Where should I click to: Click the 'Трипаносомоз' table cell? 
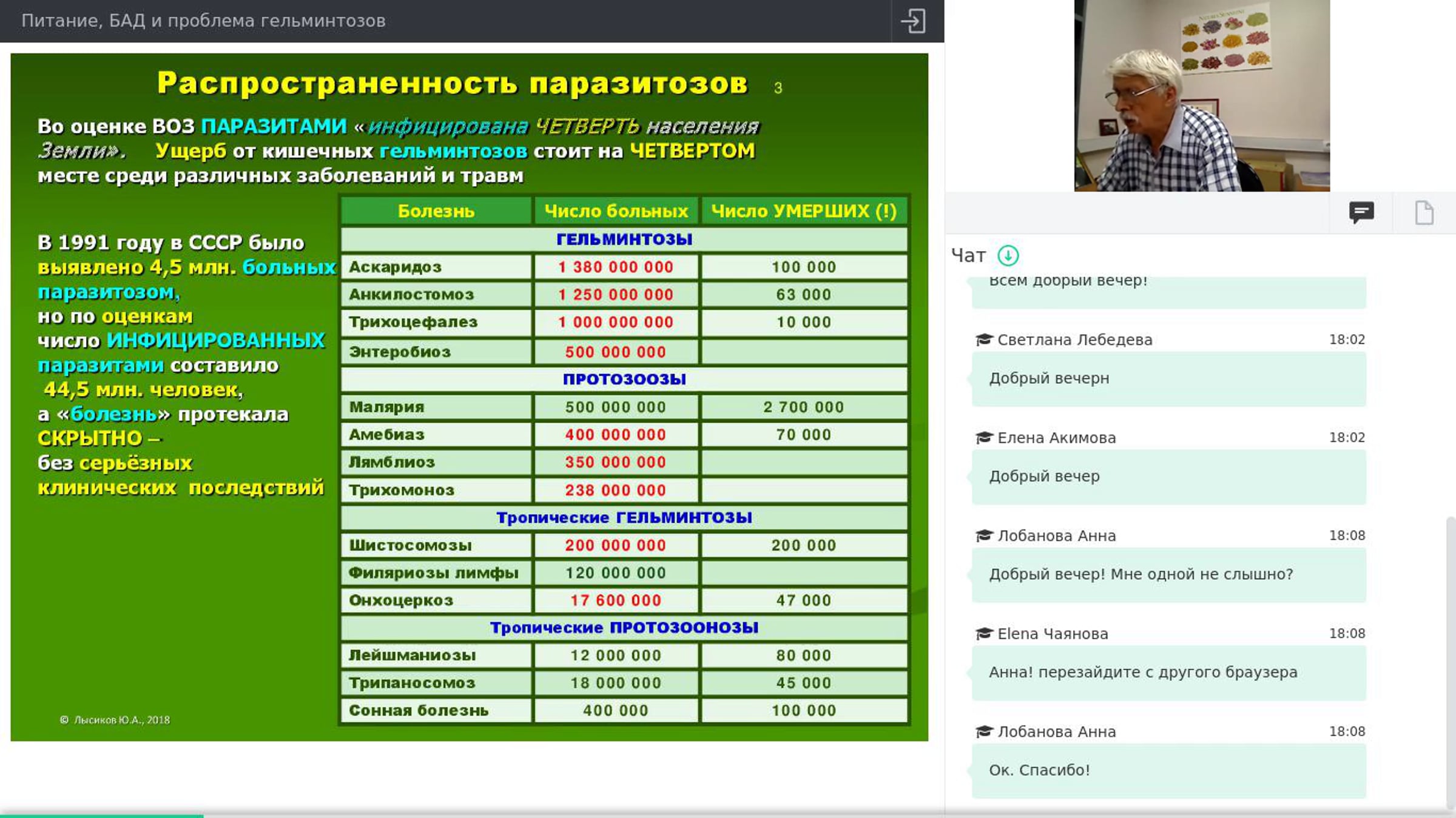point(436,683)
